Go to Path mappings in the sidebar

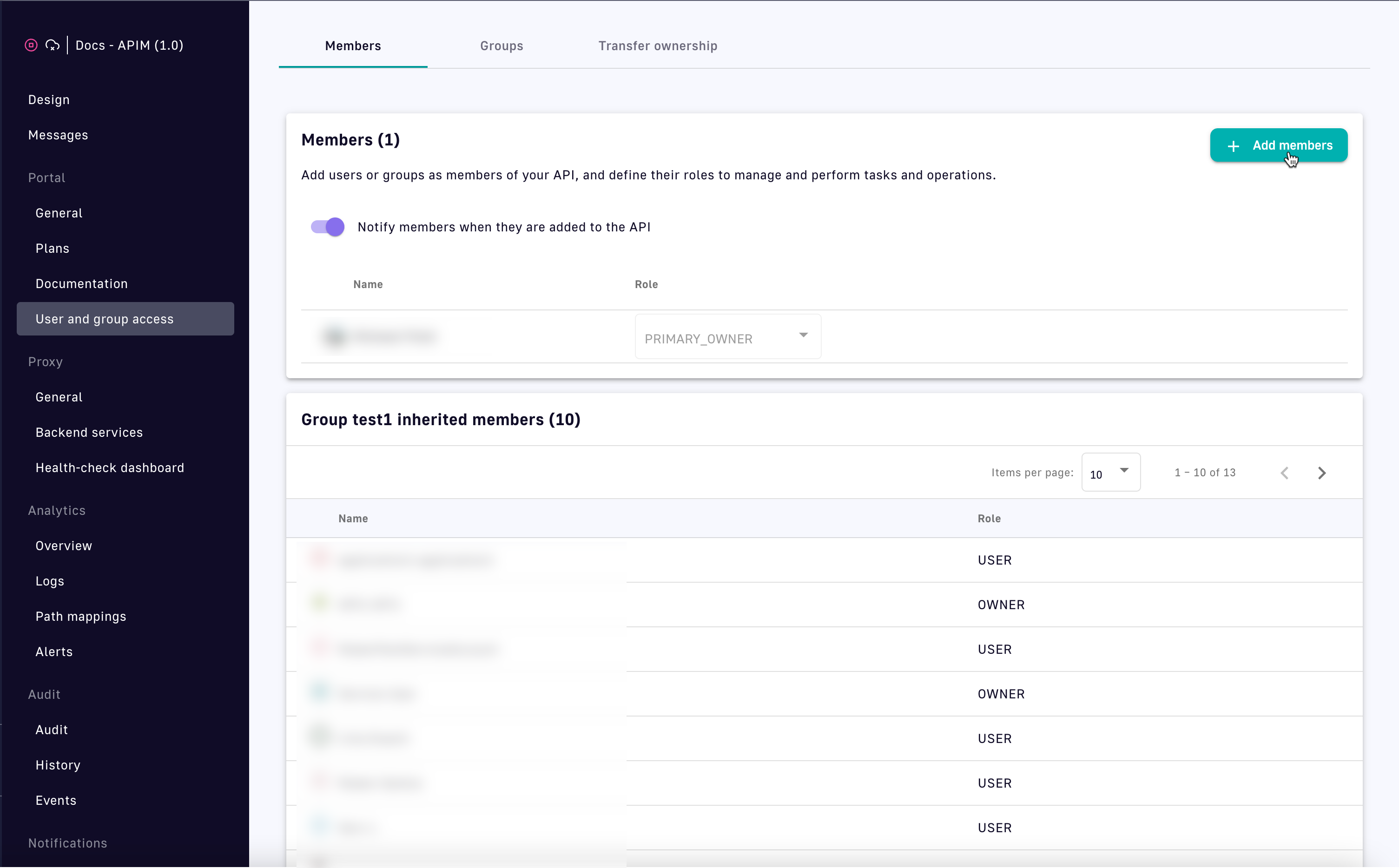[80, 617]
